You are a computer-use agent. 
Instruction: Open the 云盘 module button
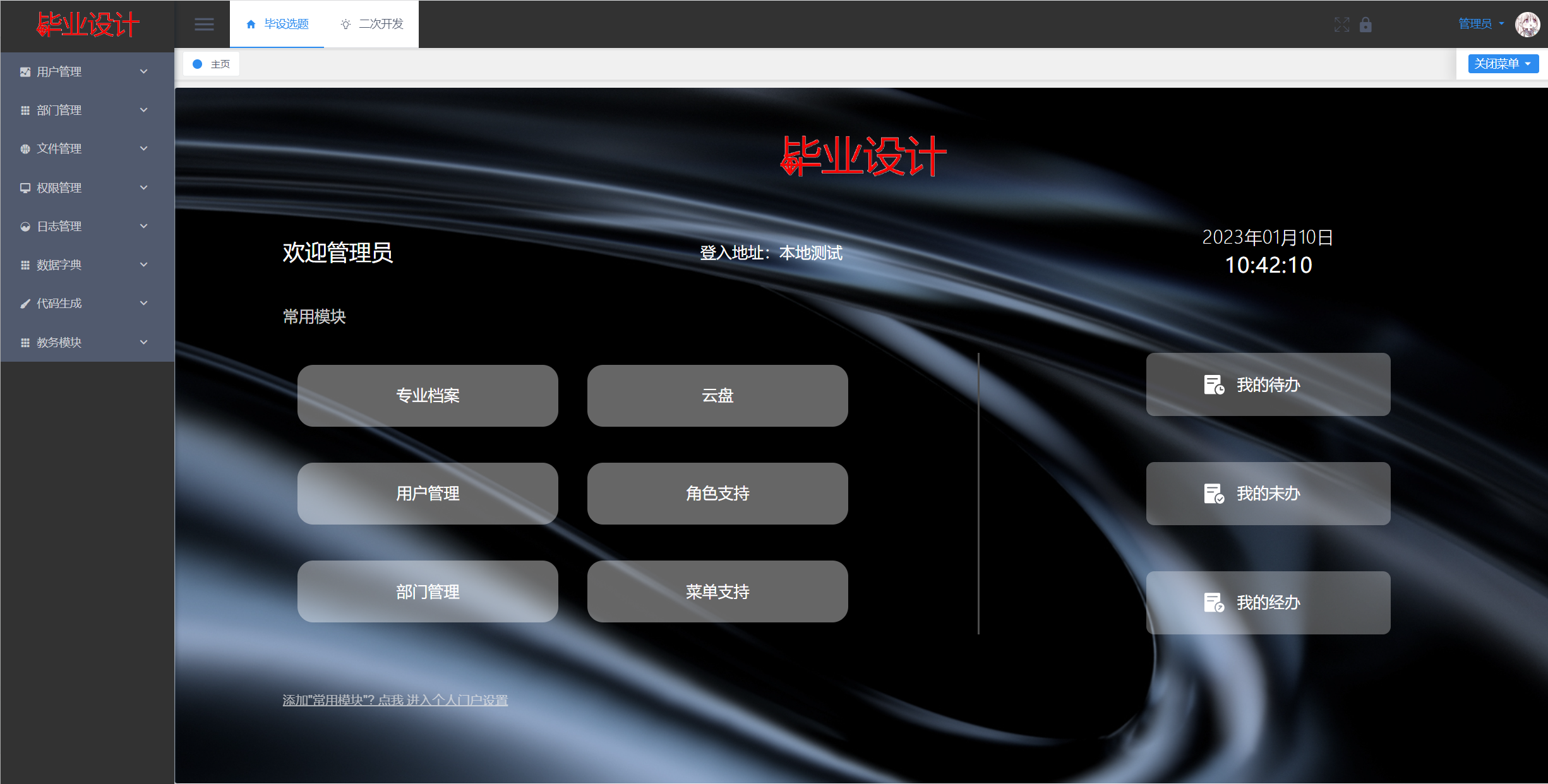point(717,396)
